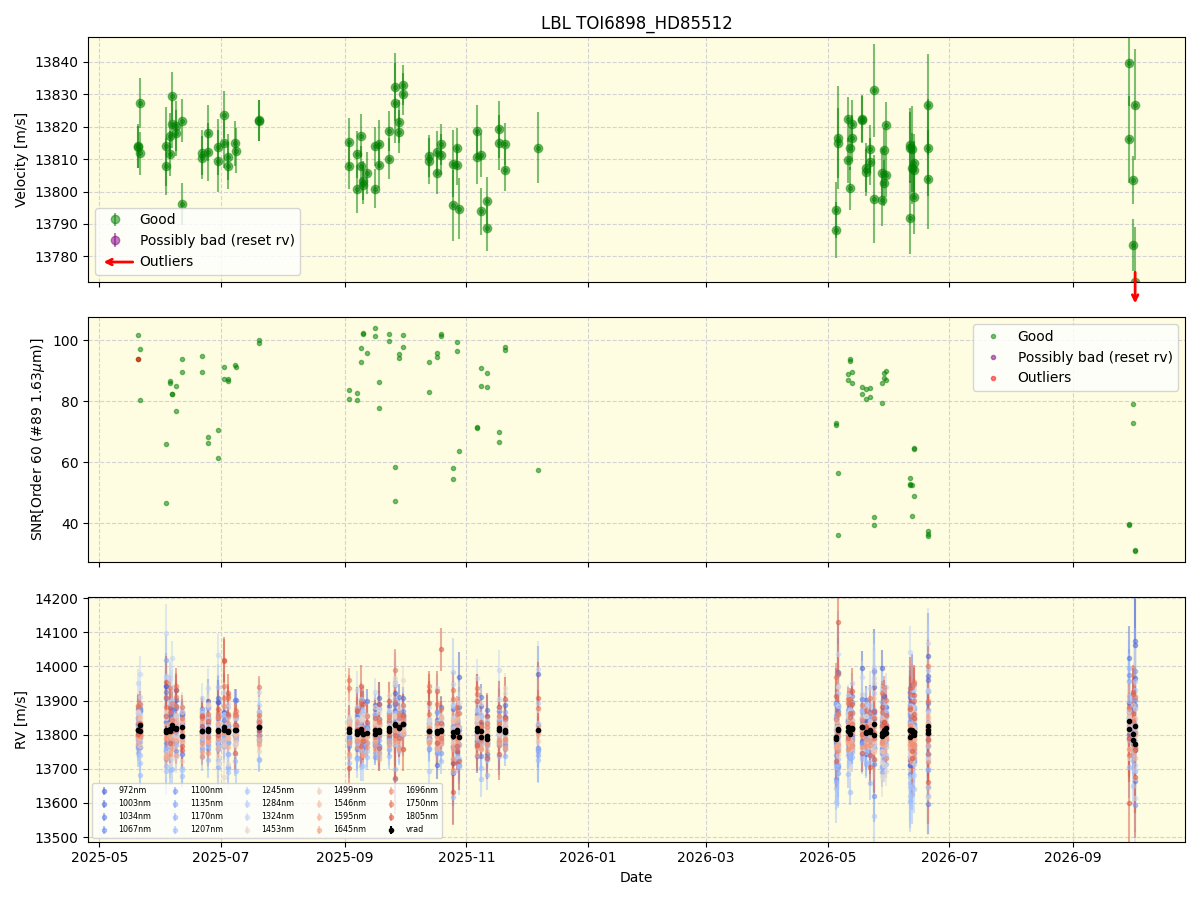Image resolution: width=1200 pixels, height=900 pixels.
Task: Click 'Possibly bad (reset rv)' in SNR legend
Action: [x=1095, y=357]
